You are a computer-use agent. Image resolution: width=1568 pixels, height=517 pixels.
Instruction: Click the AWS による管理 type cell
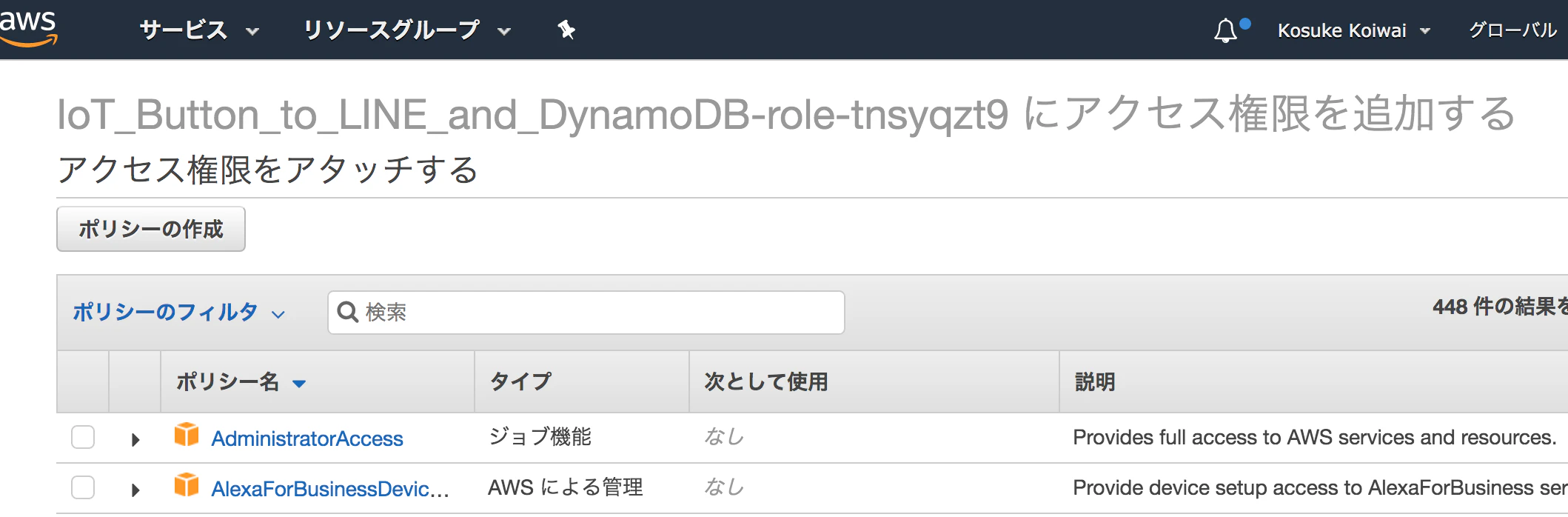pos(566,487)
